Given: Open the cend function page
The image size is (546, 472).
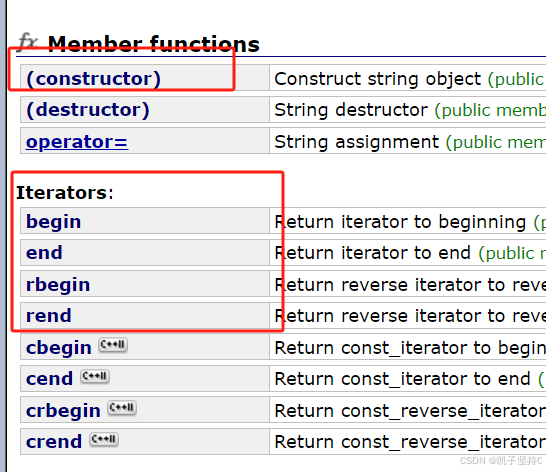Looking at the screenshot, I should pyautogui.click(x=49, y=379).
